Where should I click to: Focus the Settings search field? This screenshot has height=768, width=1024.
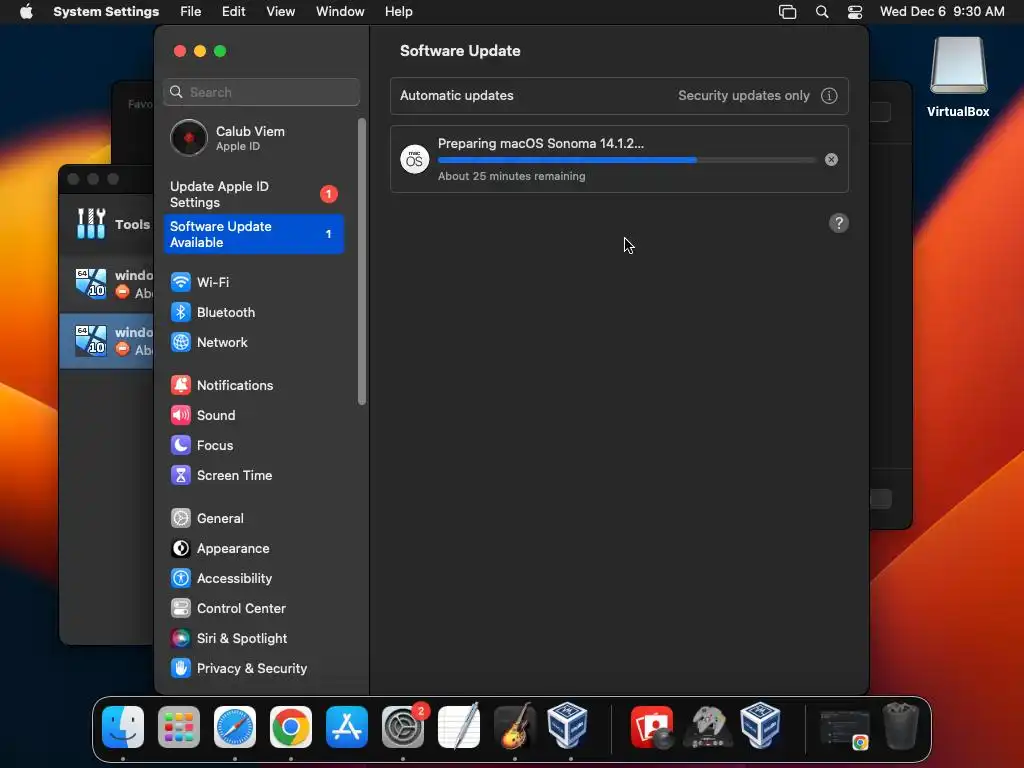coord(261,92)
